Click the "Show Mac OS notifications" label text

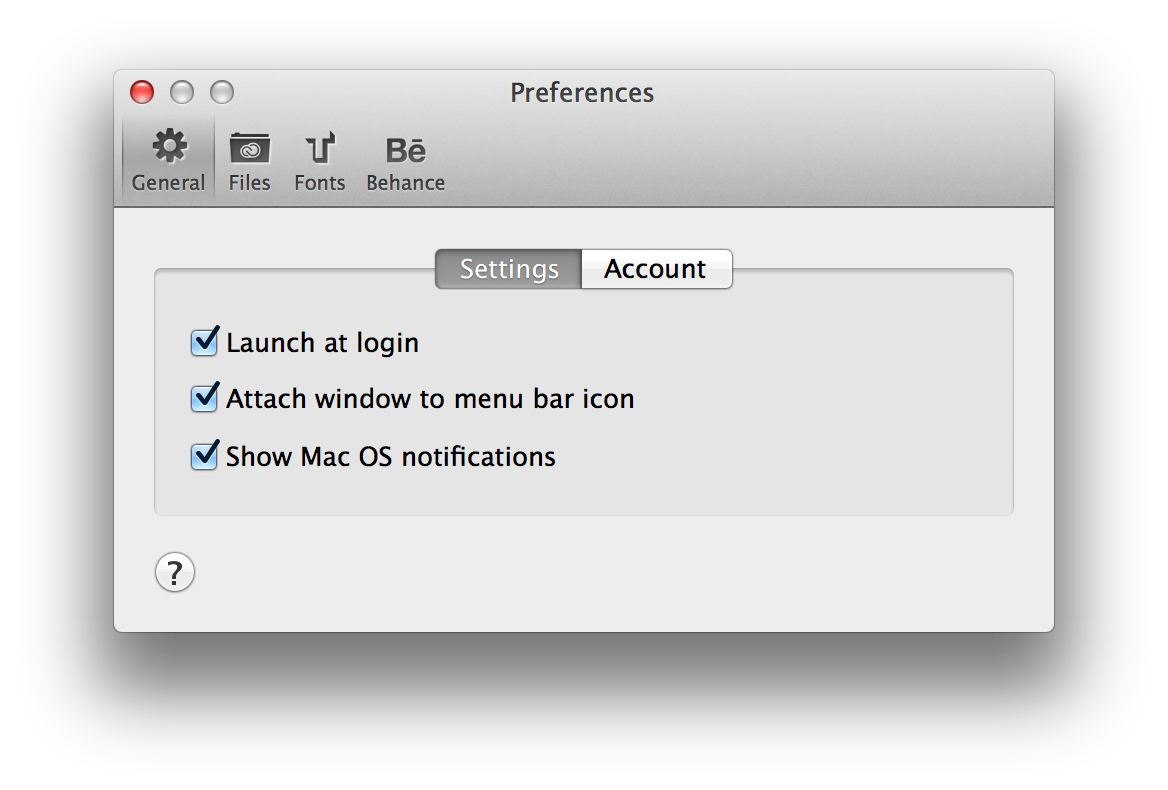tap(391, 456)
